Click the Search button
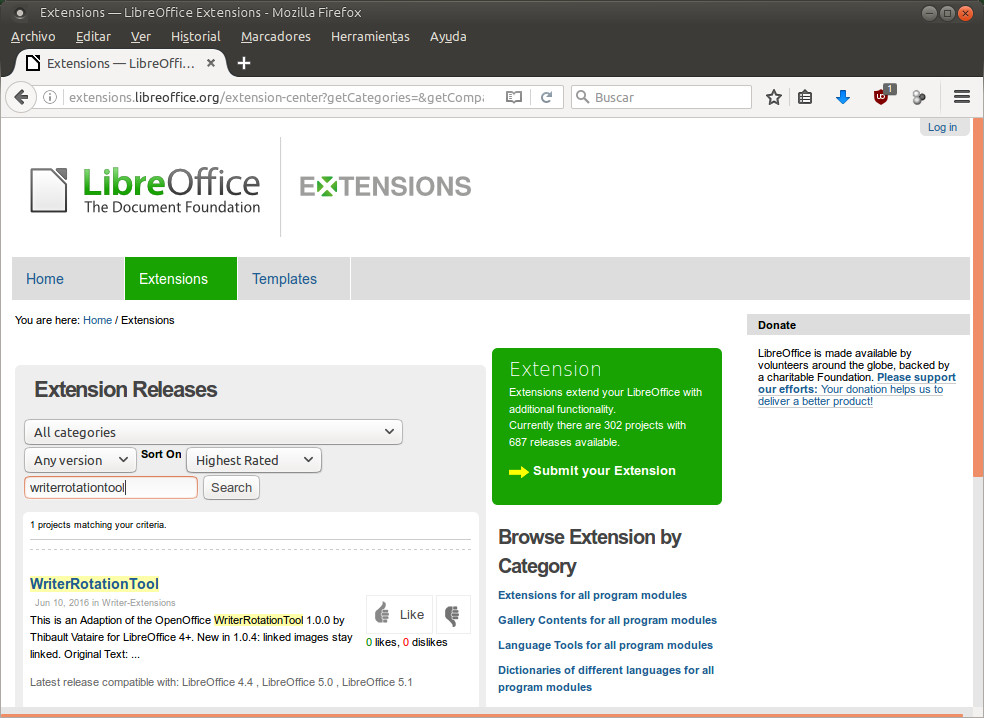Viewport: 984px width, 718px height. click(231, 488)
